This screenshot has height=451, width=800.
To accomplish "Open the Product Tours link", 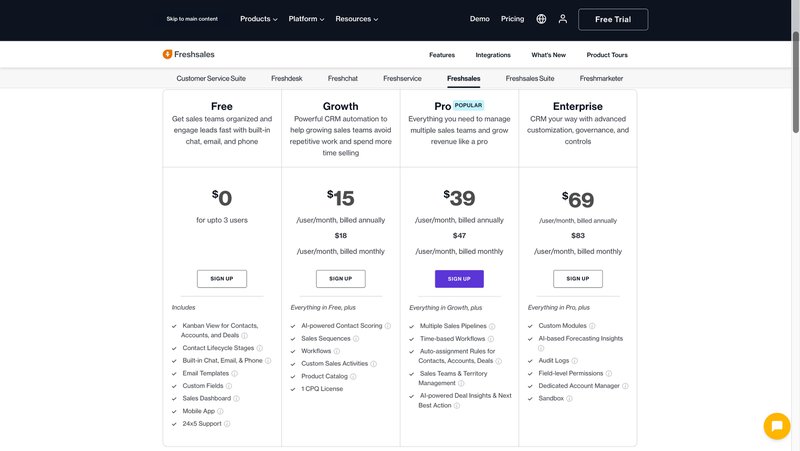I will pos(607,55).
